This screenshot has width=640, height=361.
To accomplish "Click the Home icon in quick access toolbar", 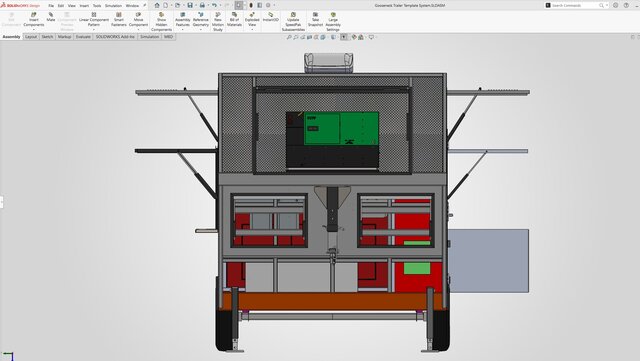I will 157,5.
